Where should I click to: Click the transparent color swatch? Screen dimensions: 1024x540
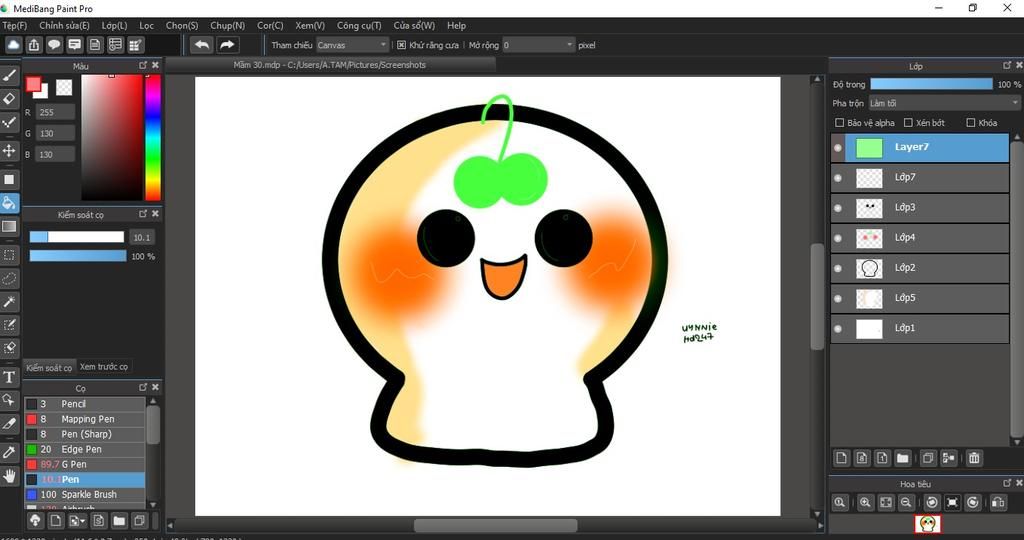[x=64, y=87]
